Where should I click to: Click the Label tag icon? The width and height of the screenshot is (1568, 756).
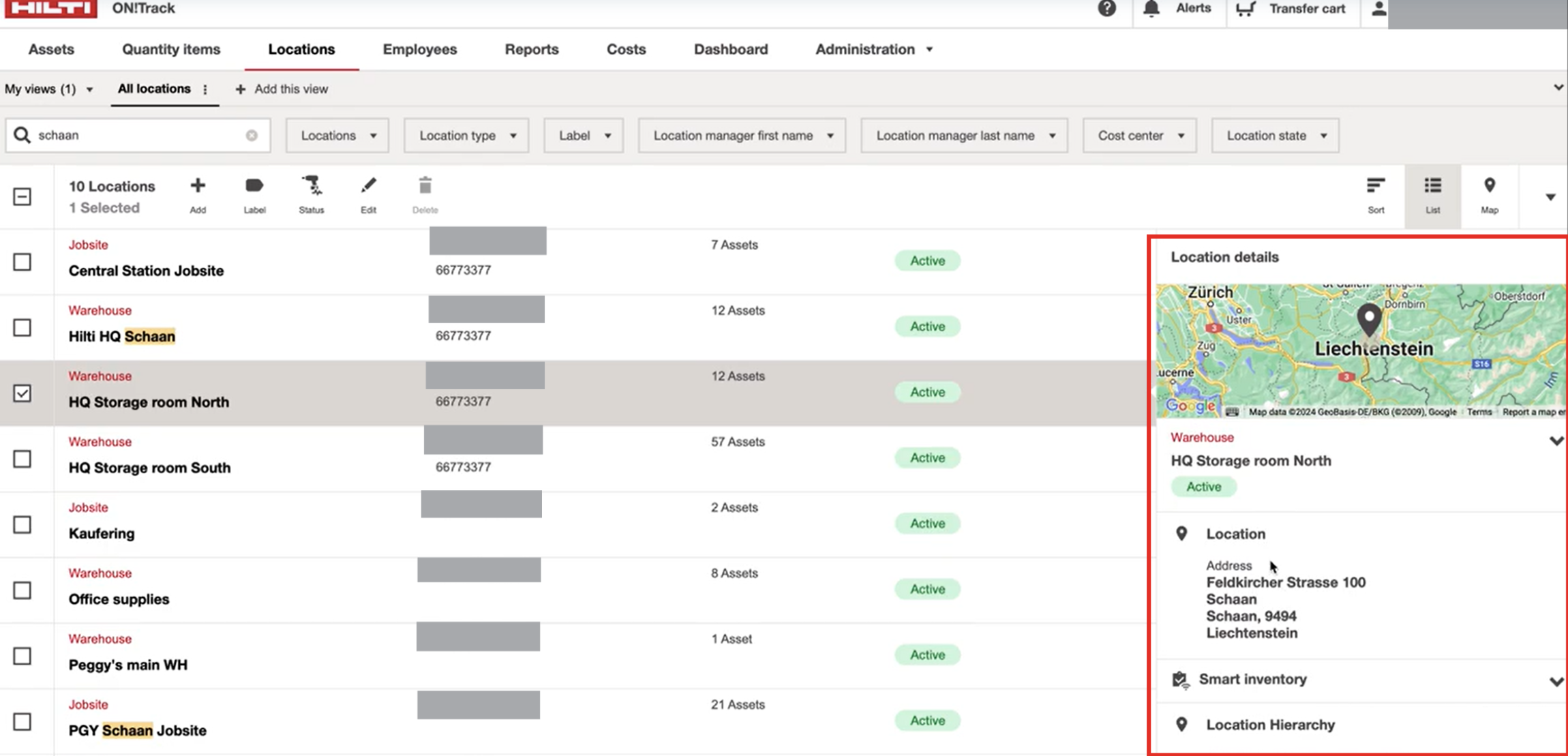254,185
